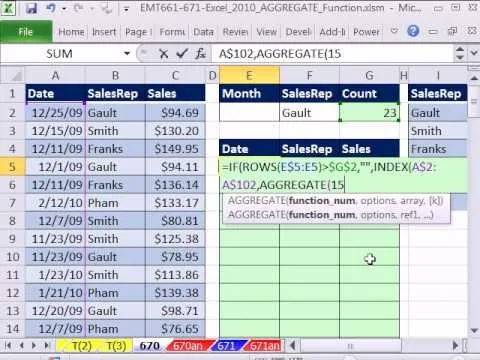Click the vertical scrollbar down arrow

tap(474, 330)
